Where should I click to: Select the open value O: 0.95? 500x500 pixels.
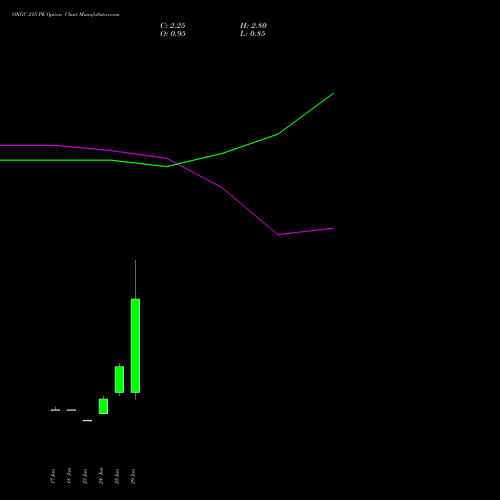click(173, 34)
